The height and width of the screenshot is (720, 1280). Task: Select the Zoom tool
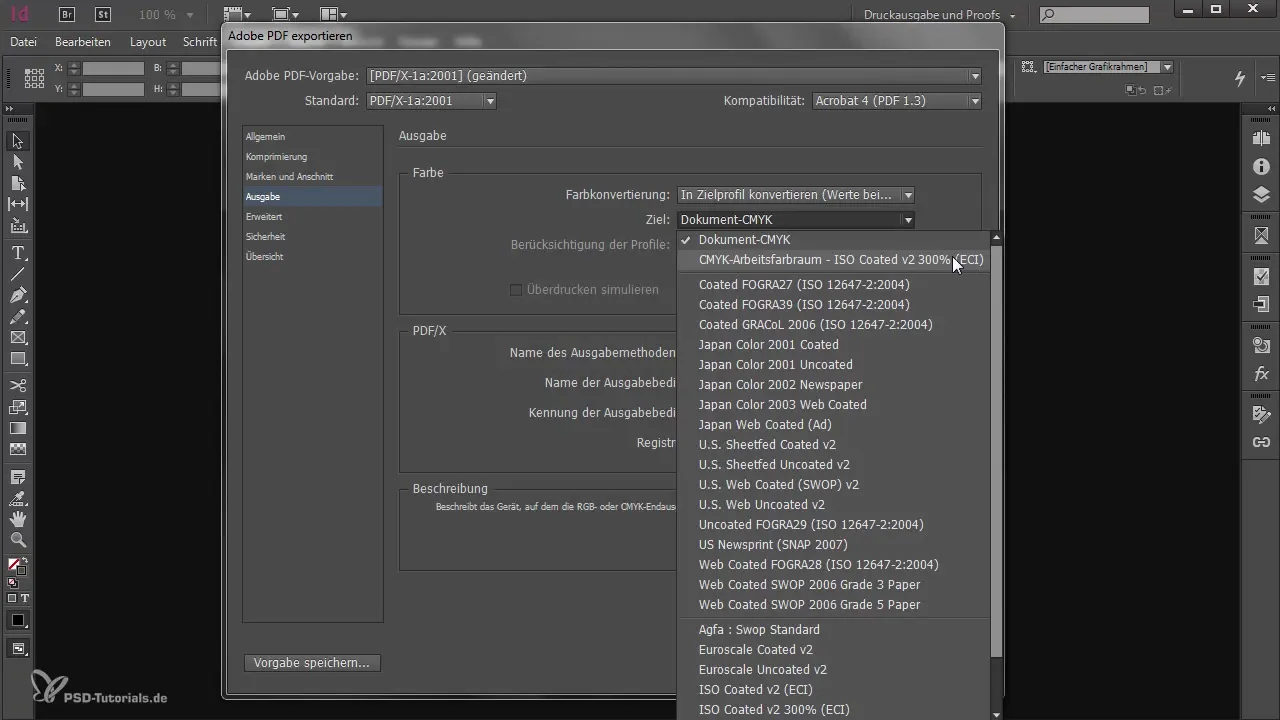point(18,540)
